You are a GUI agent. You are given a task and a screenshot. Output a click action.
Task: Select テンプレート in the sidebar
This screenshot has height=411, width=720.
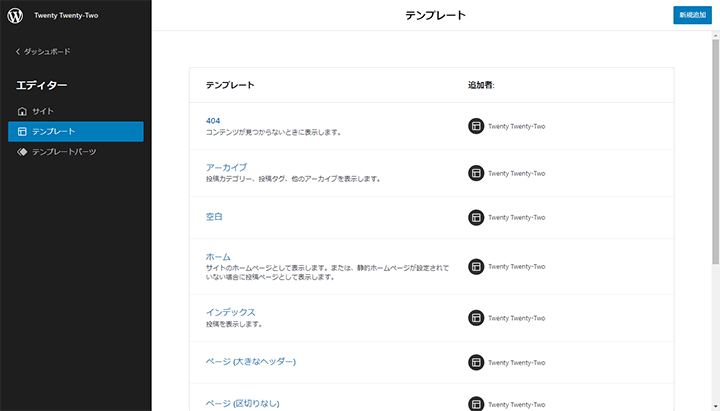pyautogui.click(x=53, y=131)
